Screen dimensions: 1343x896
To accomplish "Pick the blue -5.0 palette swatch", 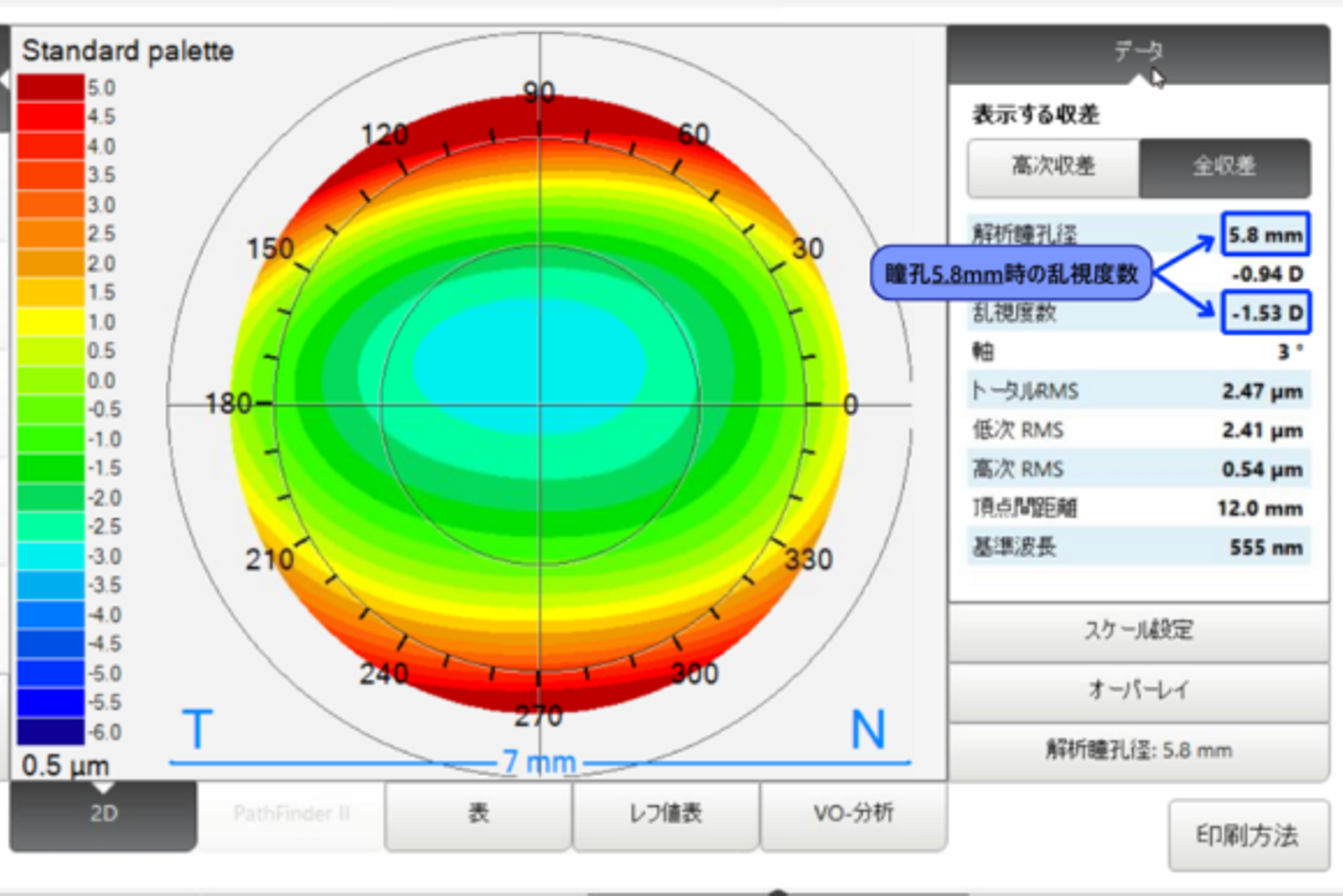I will coord(50,673).
